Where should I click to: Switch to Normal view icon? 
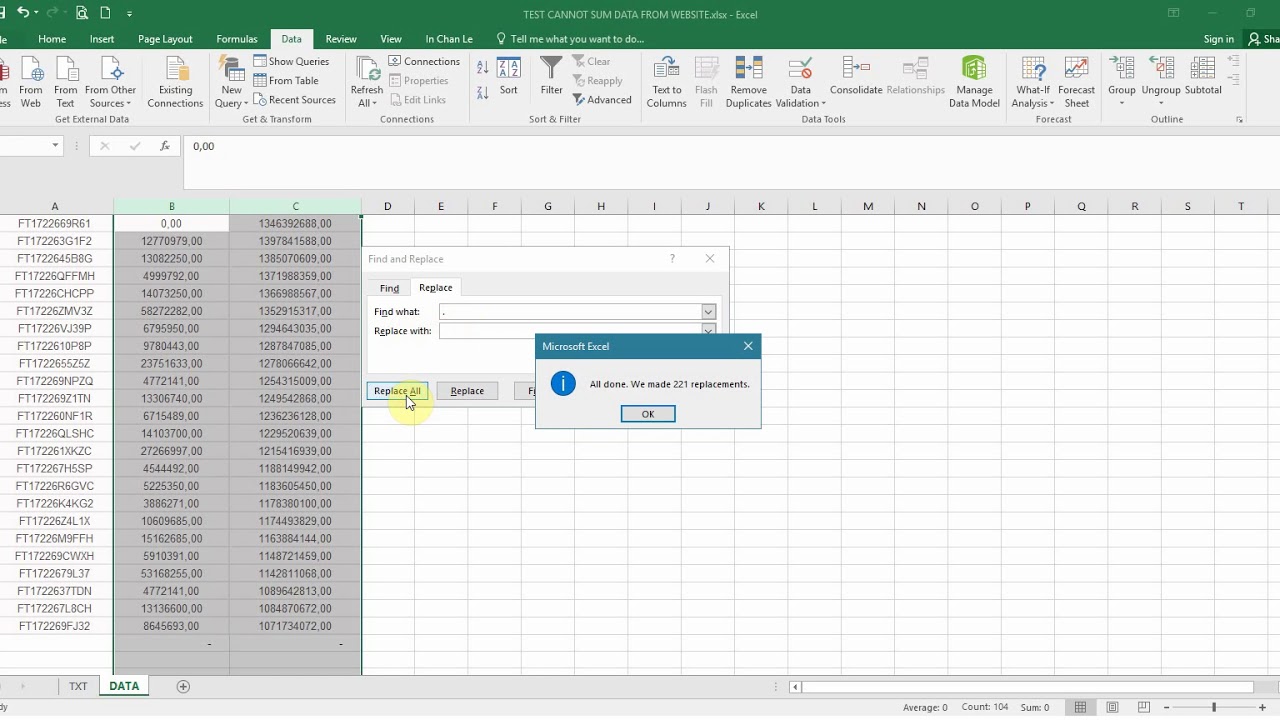click(1080, 707)
